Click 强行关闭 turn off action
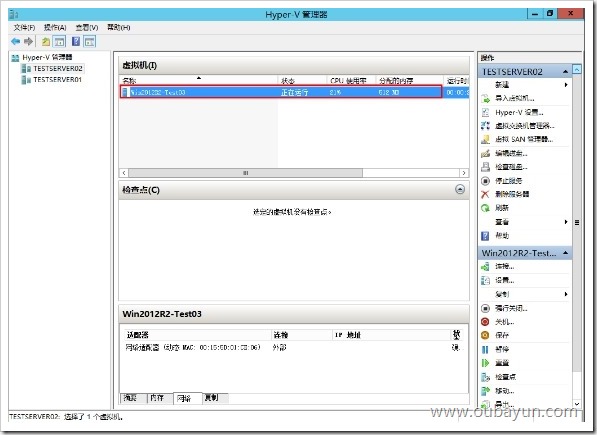Viewport: 597px width, 435px height. [x=511, y=308]
